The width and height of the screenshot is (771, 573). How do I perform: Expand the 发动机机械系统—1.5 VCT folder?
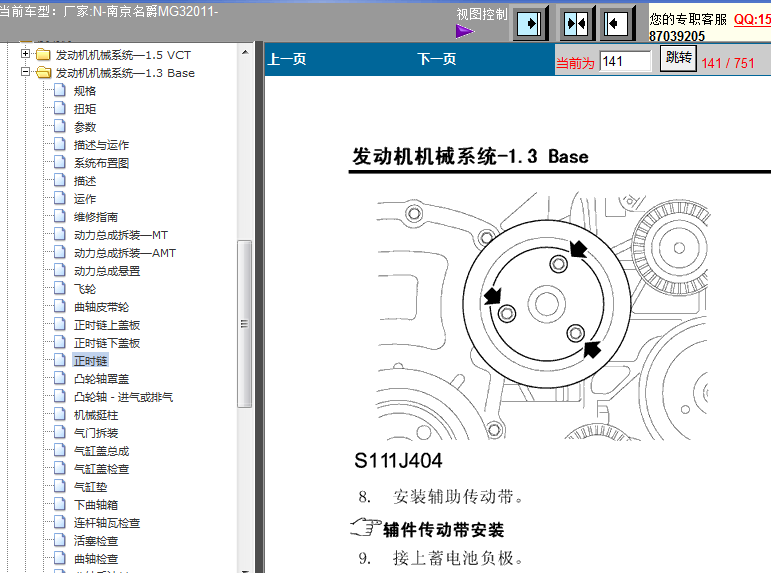25,54
